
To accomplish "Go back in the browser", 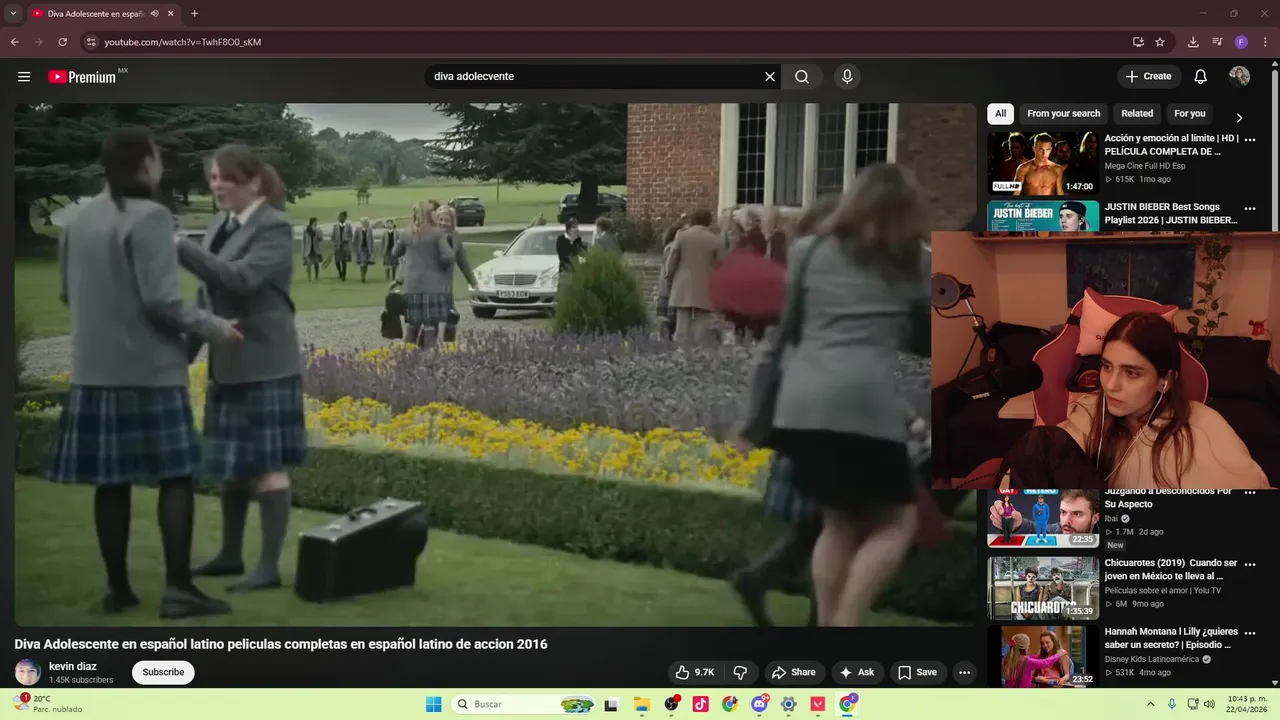I will point(14,42).
